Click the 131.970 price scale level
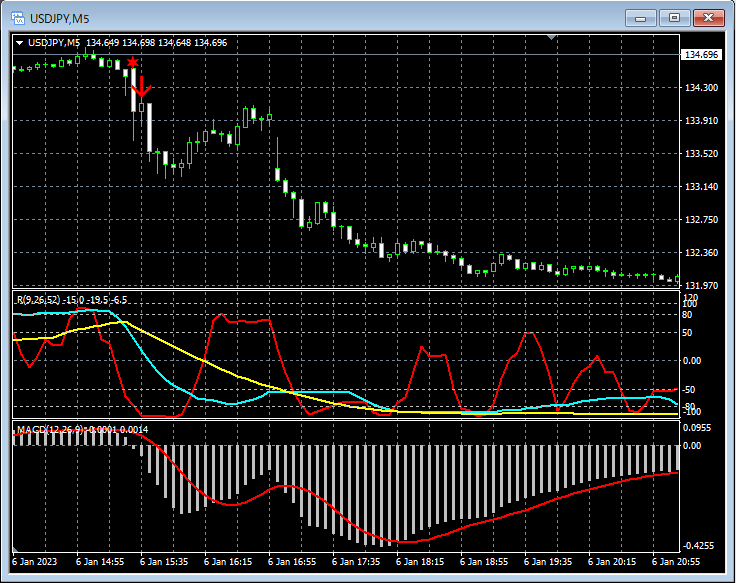 699,285
